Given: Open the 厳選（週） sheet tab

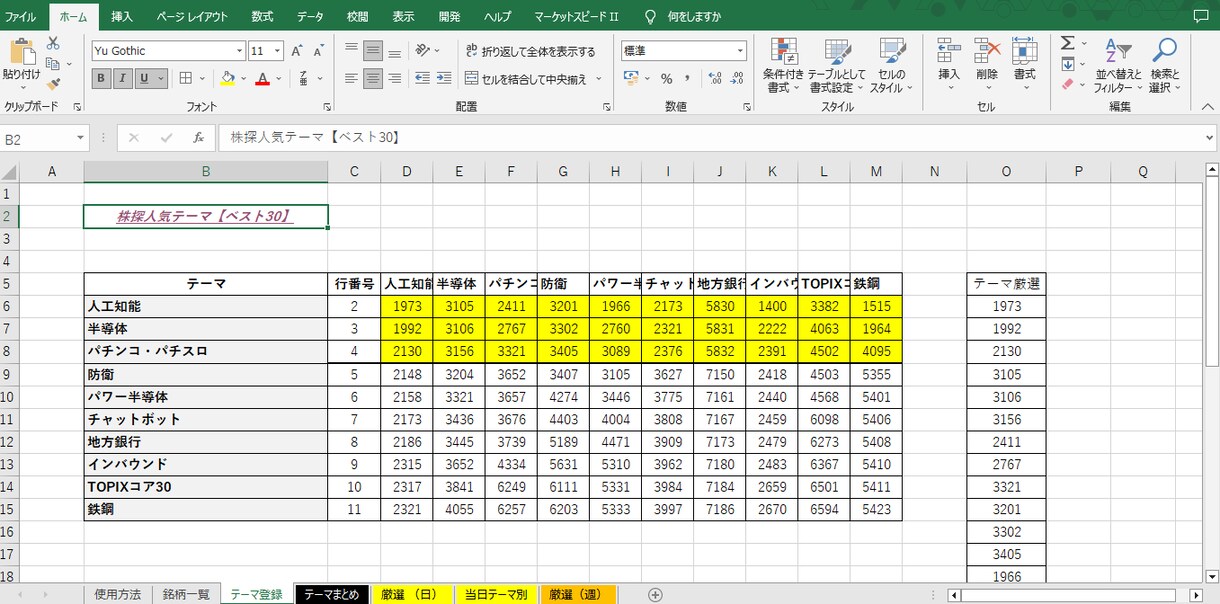Looking at the screenshot, I should 577,594.
